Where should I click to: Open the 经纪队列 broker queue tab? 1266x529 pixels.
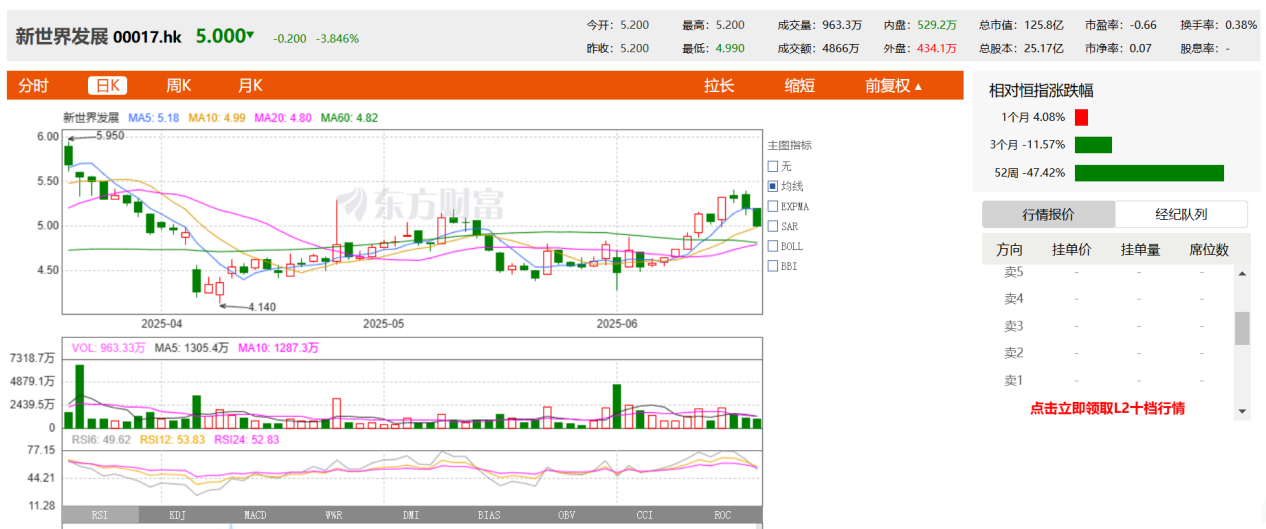tap(1181, 214)
